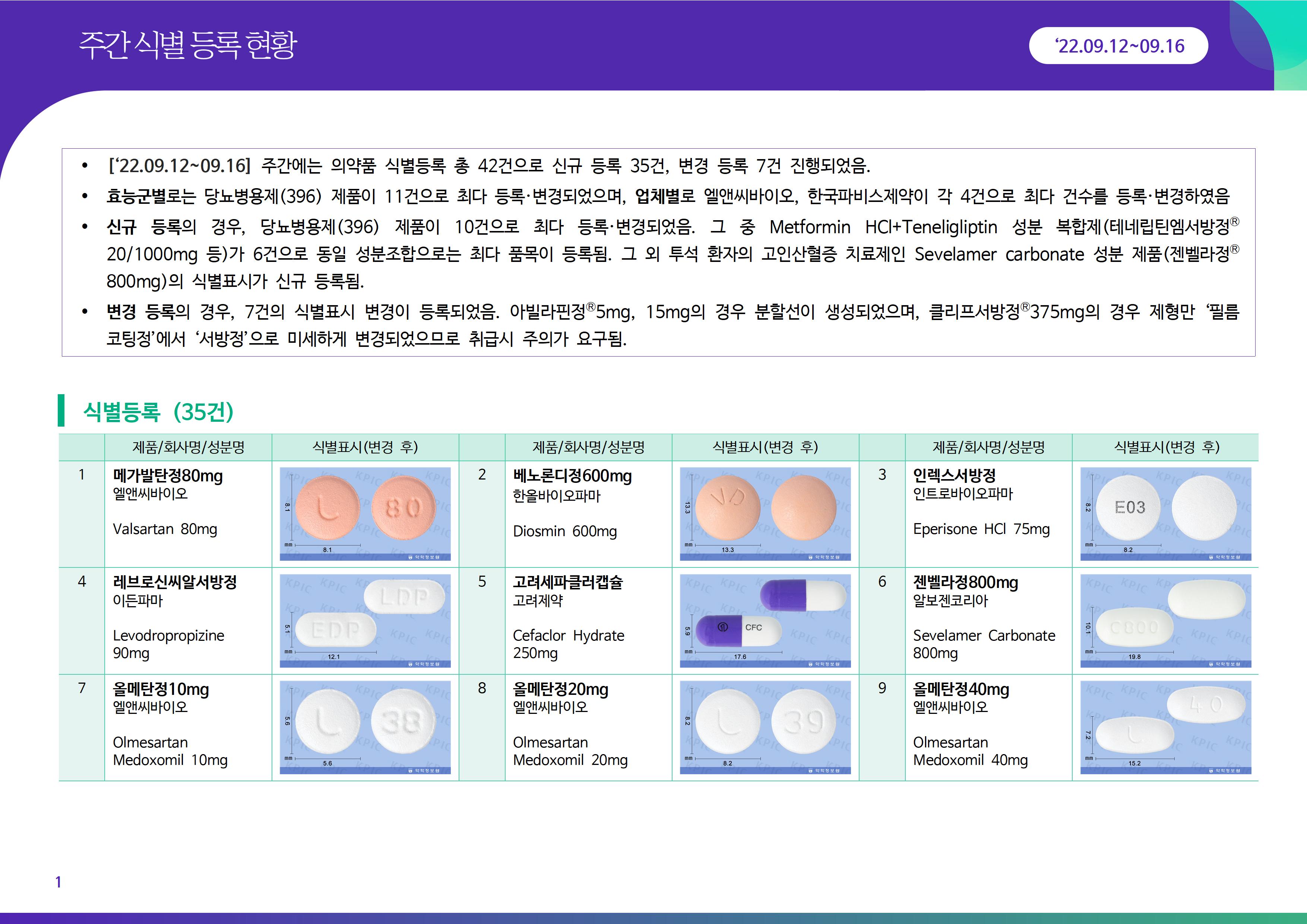Select the 고려세파클러캡슐 purple capsule image
Screen dimensions: 1307x924
click(765, 621)
